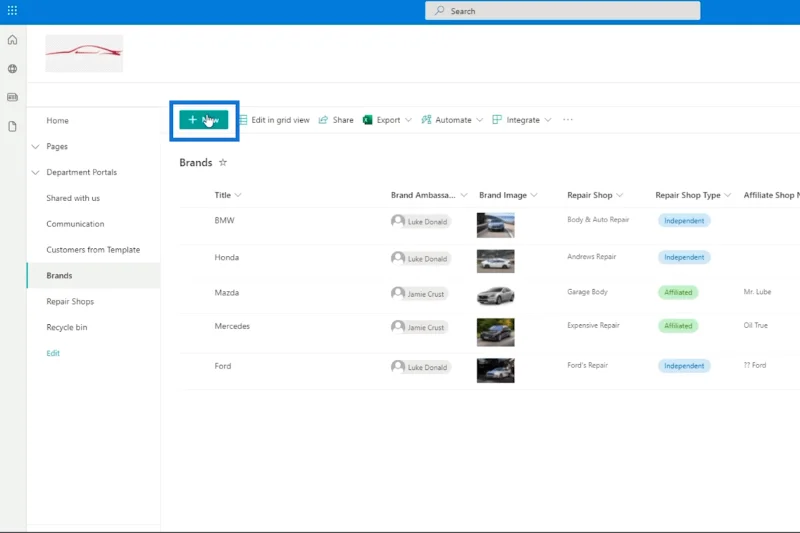Open the Honda brand image thumbnail
The image size is (800, 533).
[495, 261]
